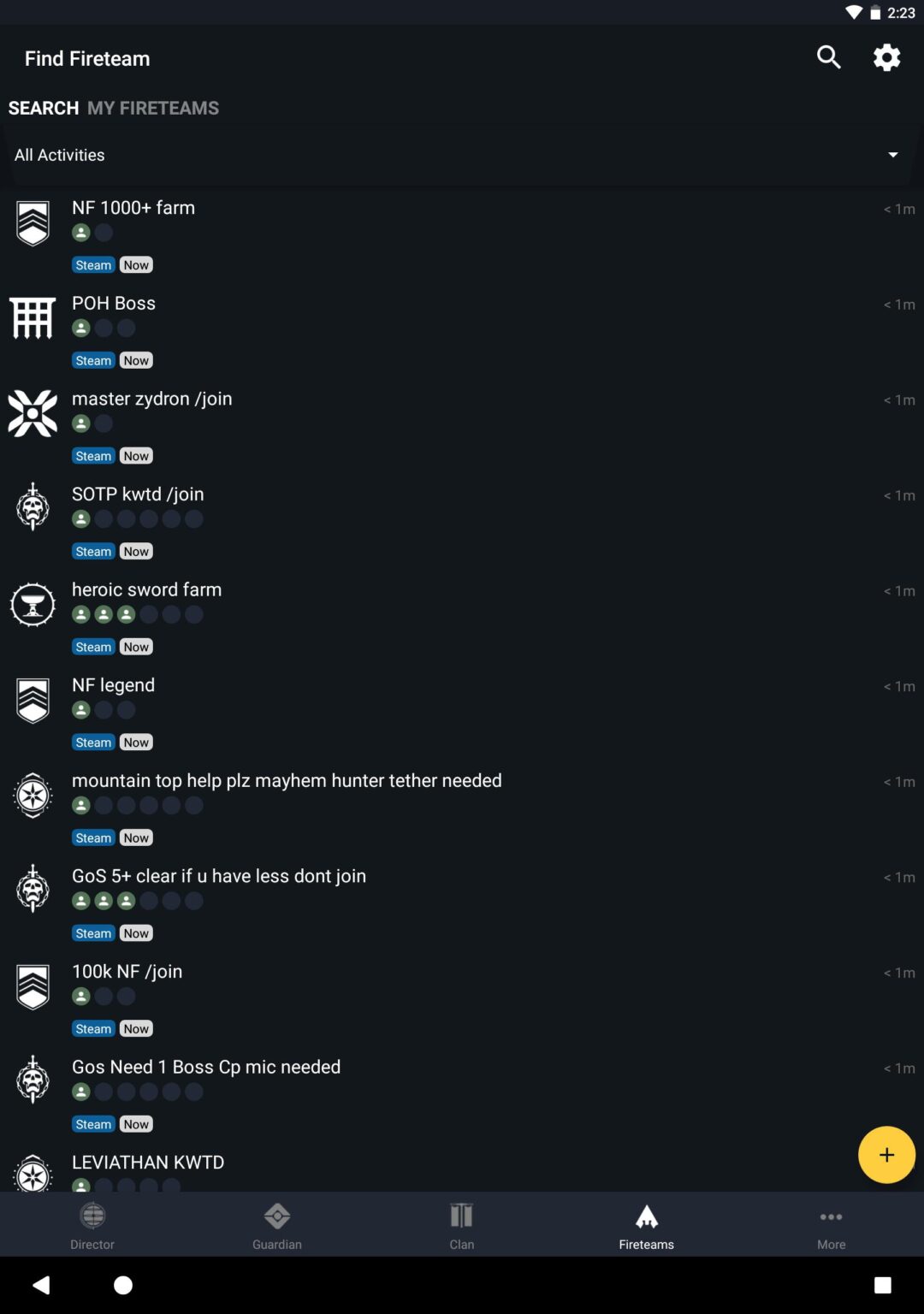Select the POH Boss dungeon icon
924x1314 pixels.
pyautogui.click(x=33, y=318)
